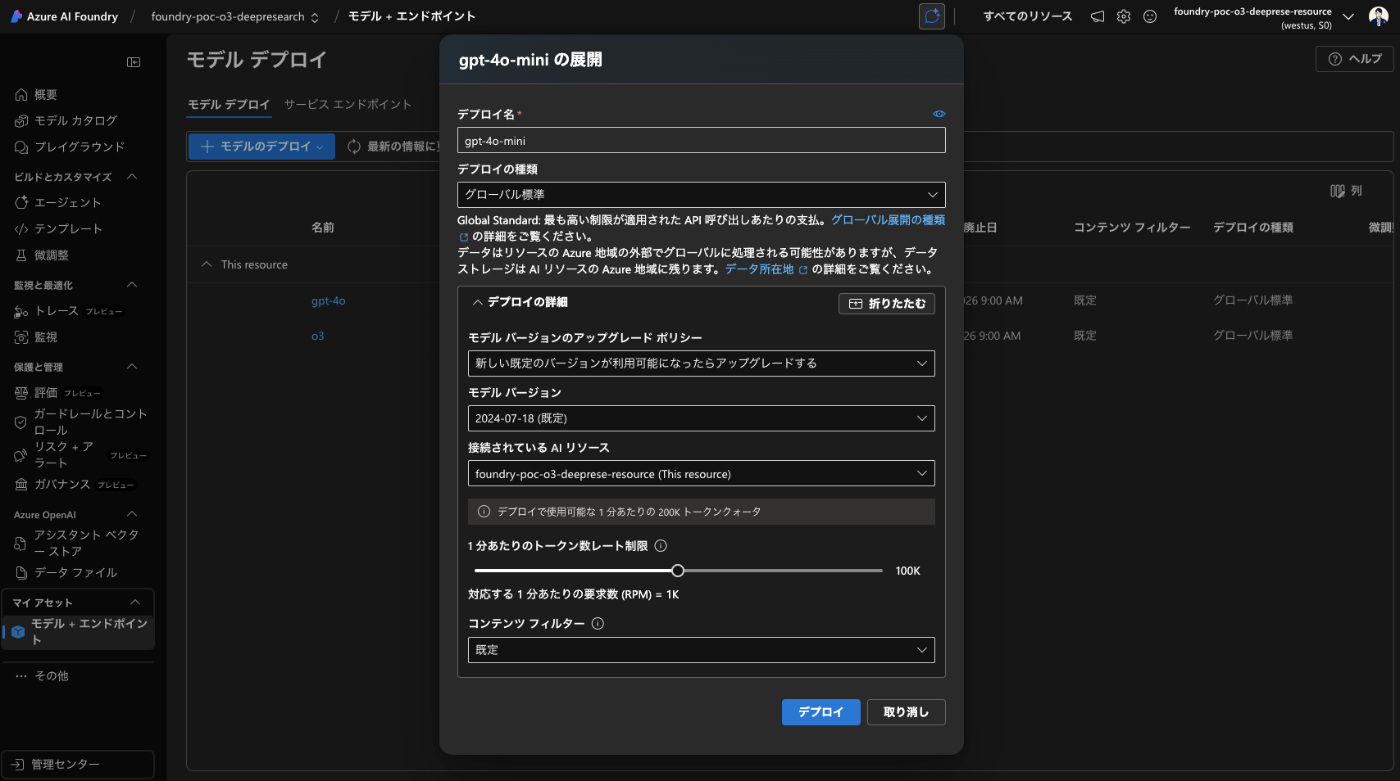
Task: Click the デプロイ button
Action: 821,712
